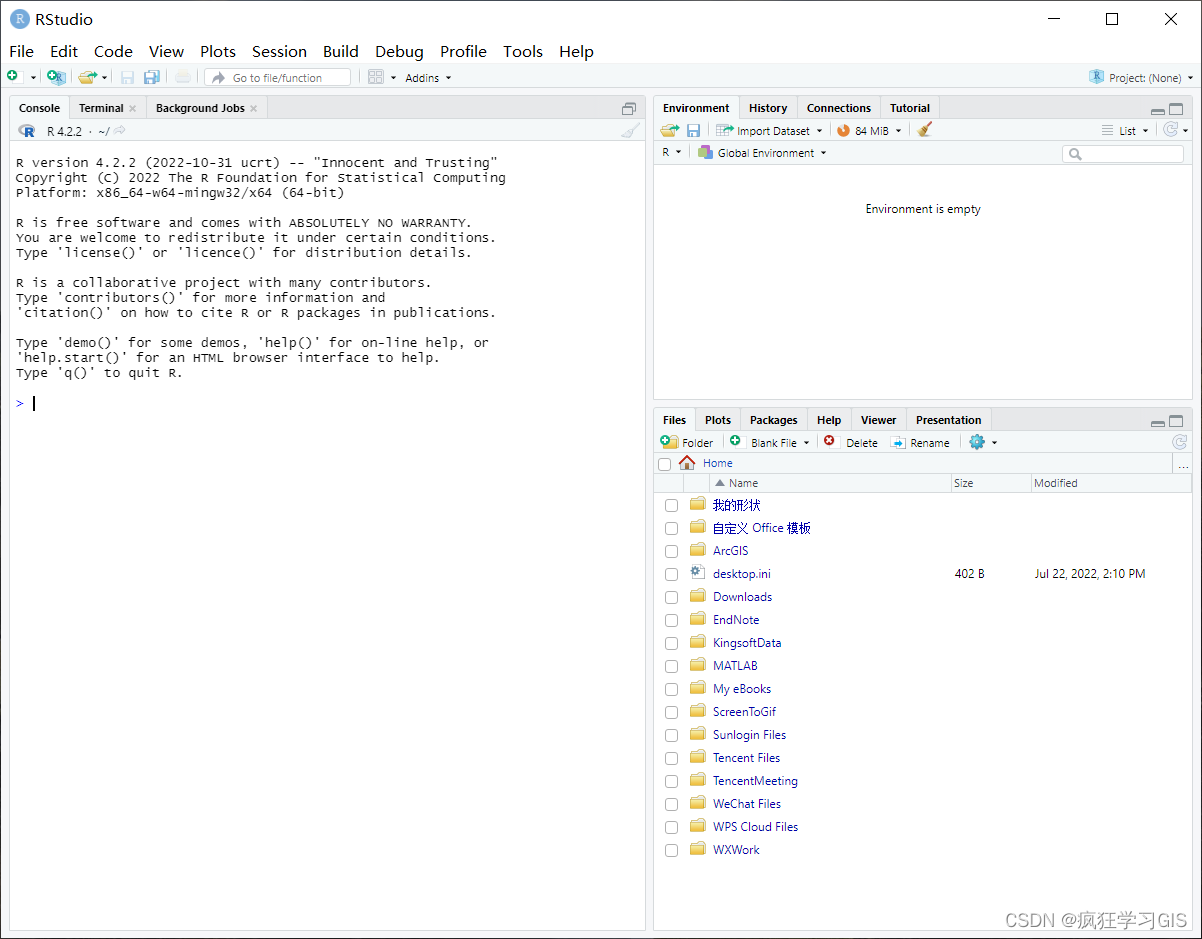Open the Import Dataset dropdown
Viewport: 1202px width, 939px height.
coord(770,131)
